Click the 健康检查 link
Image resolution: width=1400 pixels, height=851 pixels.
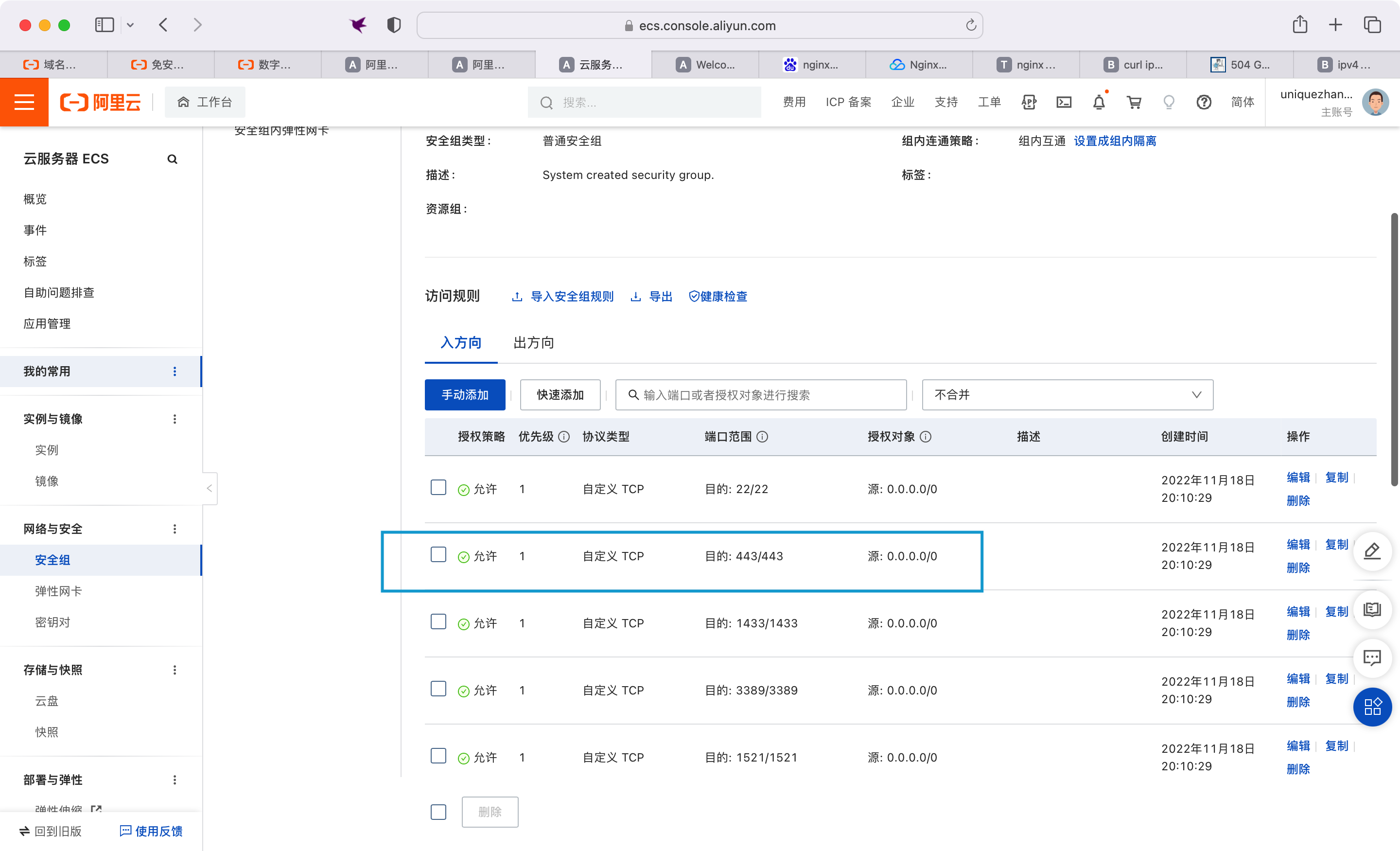(x=717, y=296)
